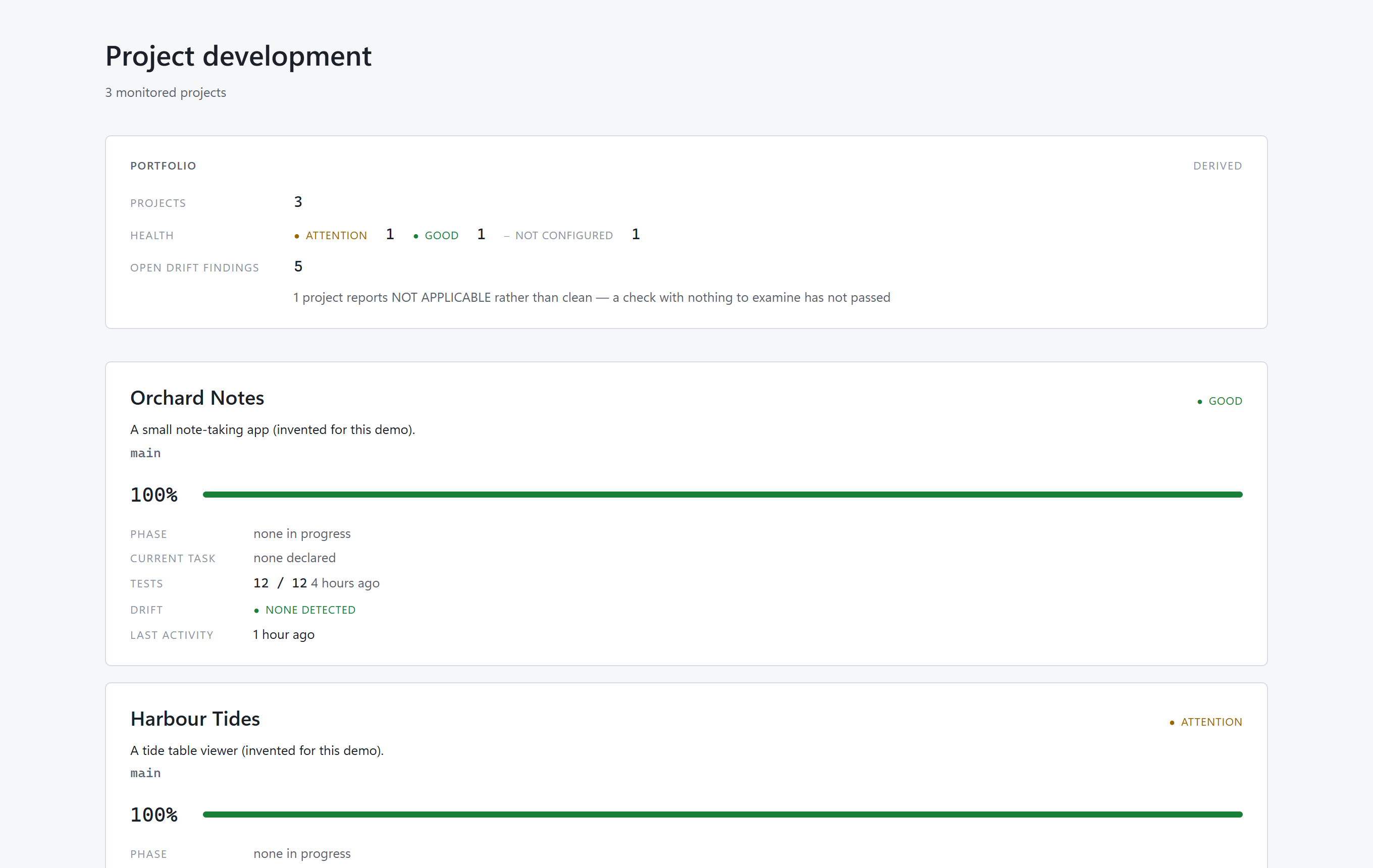Click the Orchard Notes 100% progress bar
The width and height of the screenshot is (1373, 868).
[722, 495]
